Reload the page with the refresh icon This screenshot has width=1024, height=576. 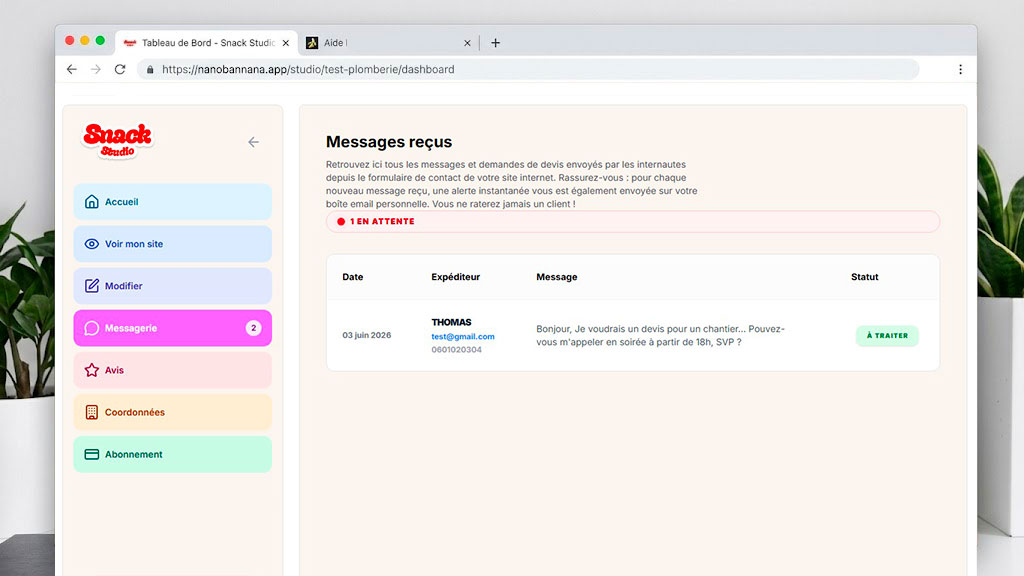120,69
